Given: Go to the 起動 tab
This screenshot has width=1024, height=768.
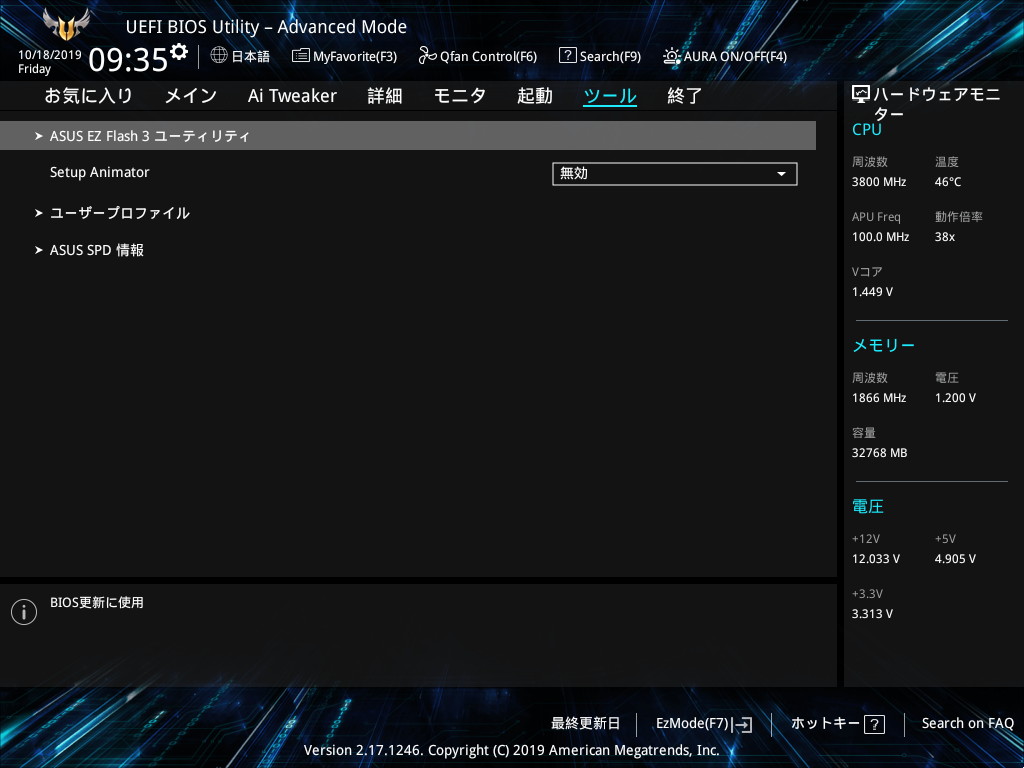Looking at the screenshot, I should pos(535,96).
